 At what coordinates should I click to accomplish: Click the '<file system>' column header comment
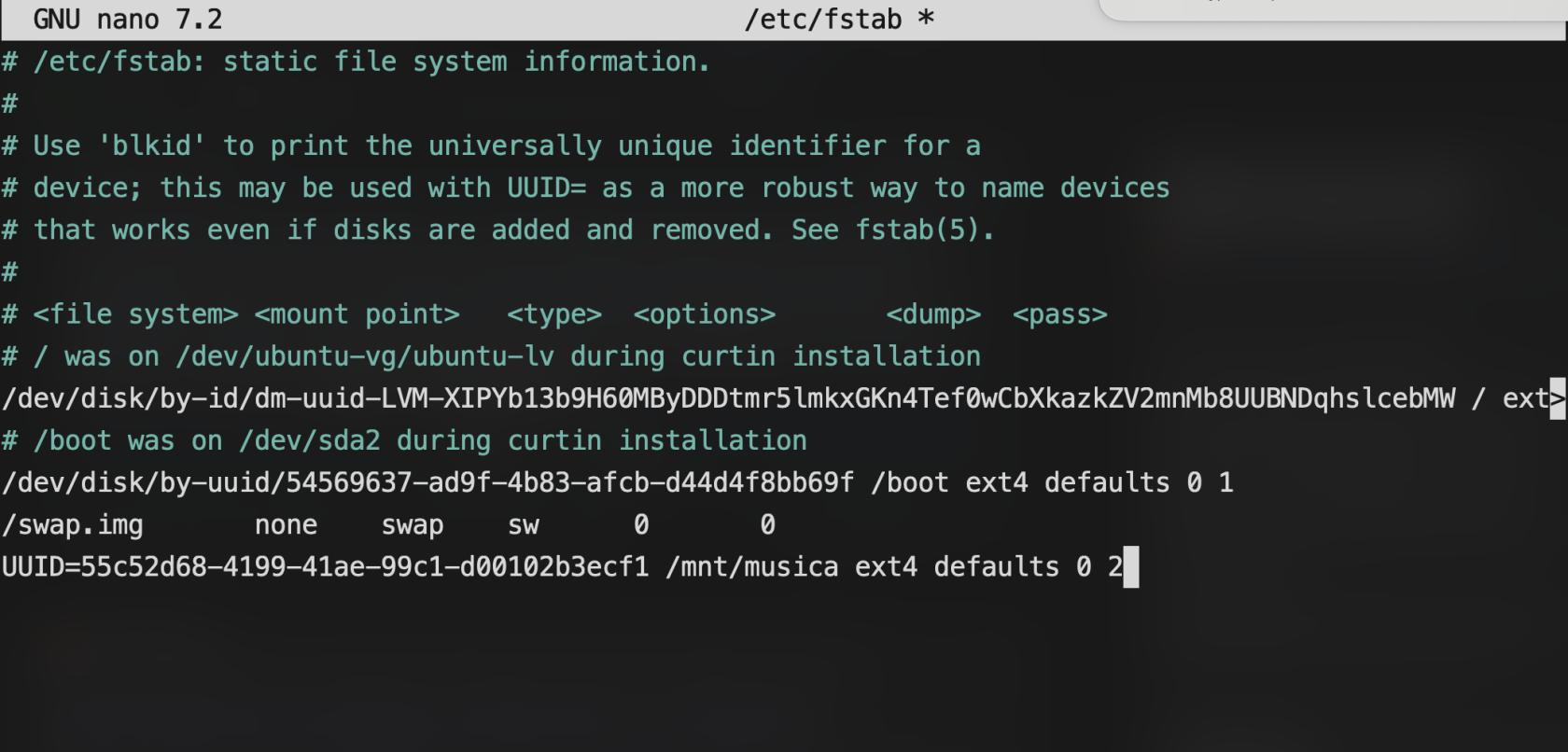136,314
